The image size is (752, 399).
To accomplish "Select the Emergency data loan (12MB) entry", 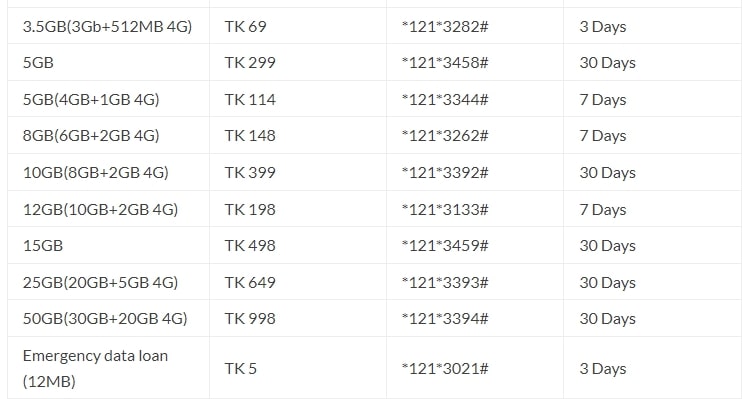I will pyautogui.click(x=95, y=368).
